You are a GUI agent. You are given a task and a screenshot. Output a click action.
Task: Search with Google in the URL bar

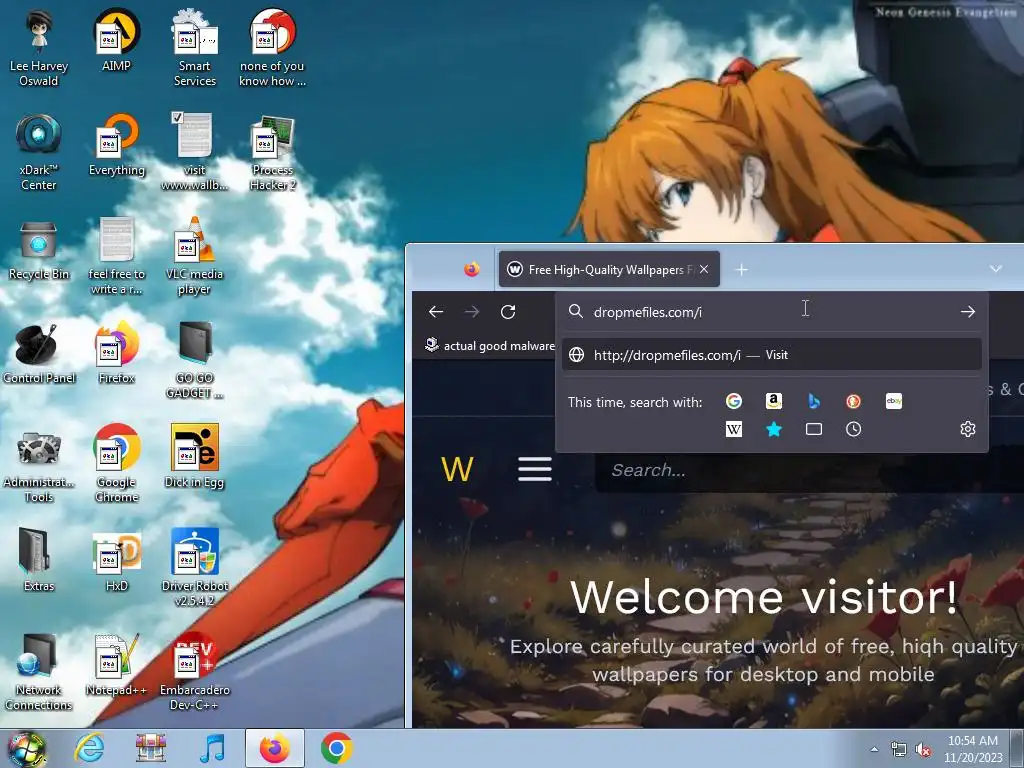click(x=733, y=401)
